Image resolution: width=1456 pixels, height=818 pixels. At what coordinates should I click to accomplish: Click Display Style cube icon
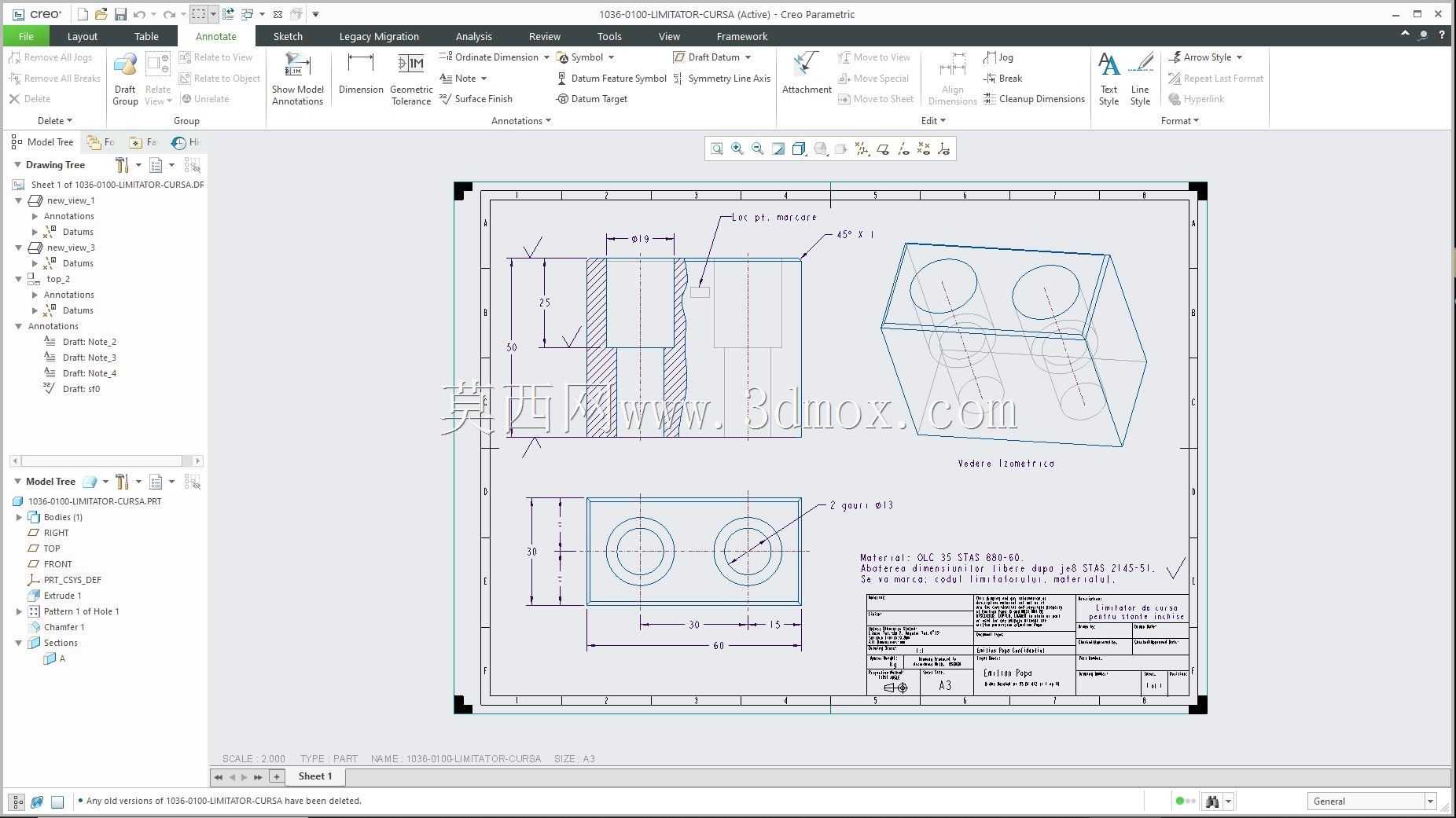799,149
